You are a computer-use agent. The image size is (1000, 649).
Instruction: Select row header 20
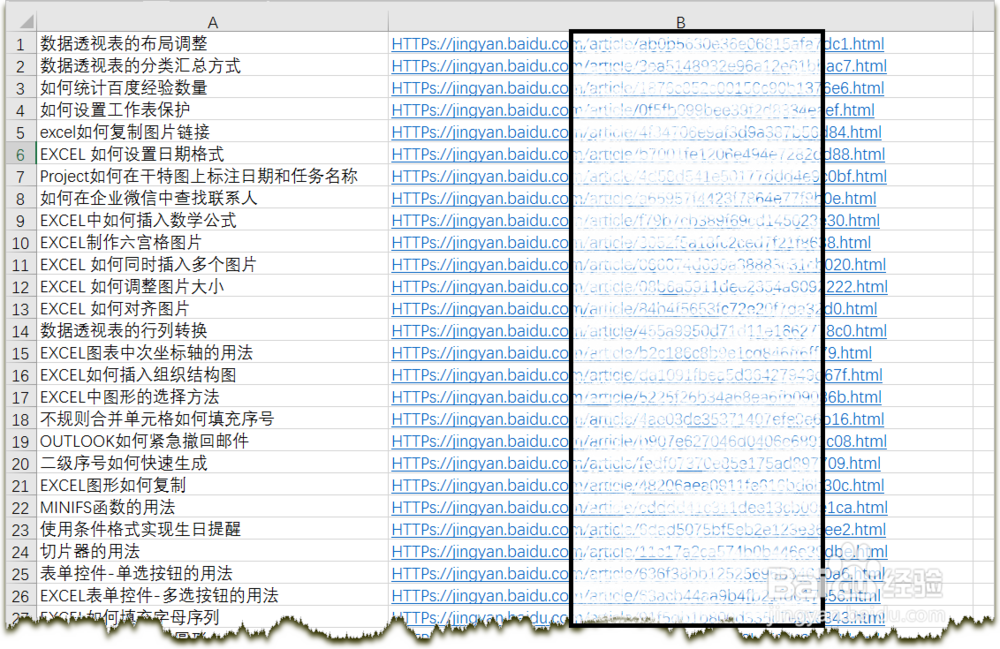(20, 463)
